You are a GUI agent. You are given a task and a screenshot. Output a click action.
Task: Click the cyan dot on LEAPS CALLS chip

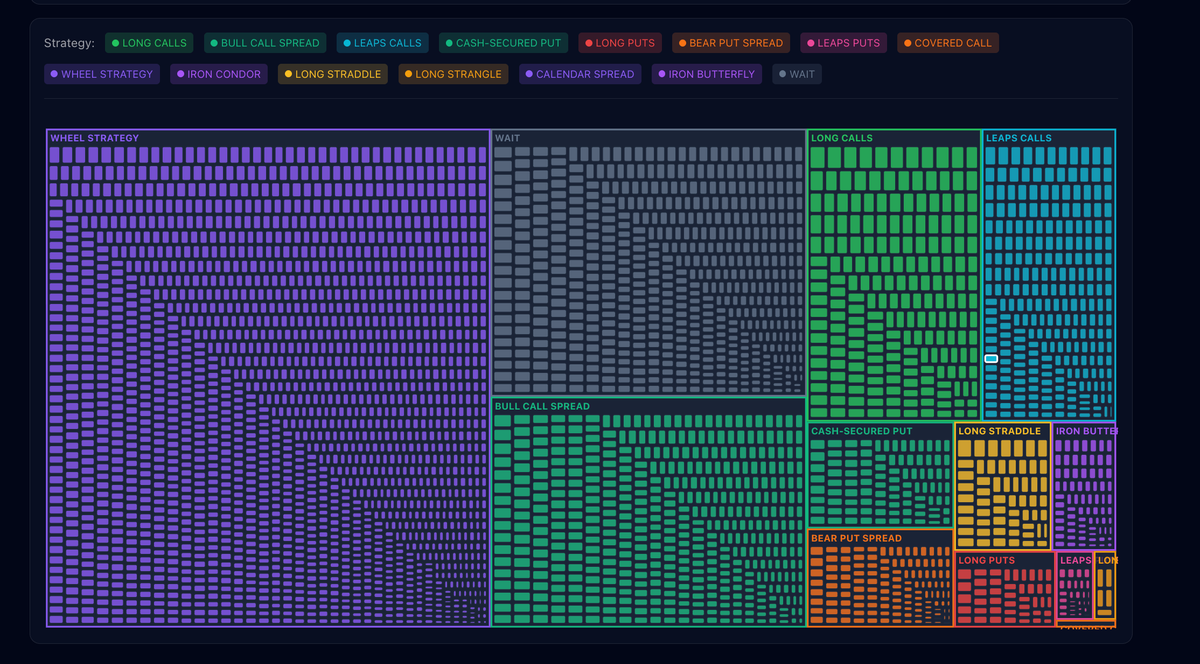[348, 43]
